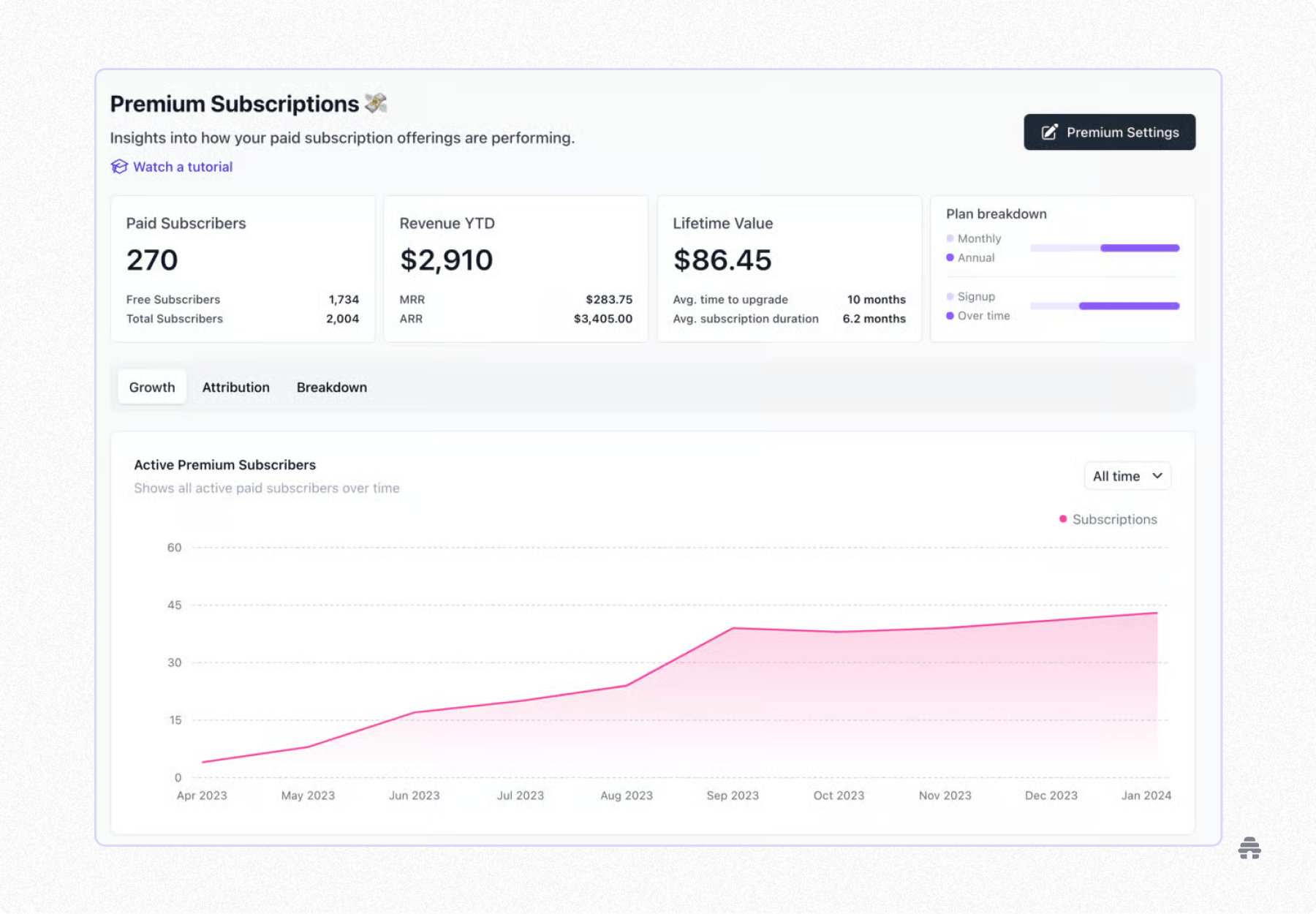This screenshot has width=1316, height=914.
Task: Select the Signup legend marker
Action: (x=948, y=296)
